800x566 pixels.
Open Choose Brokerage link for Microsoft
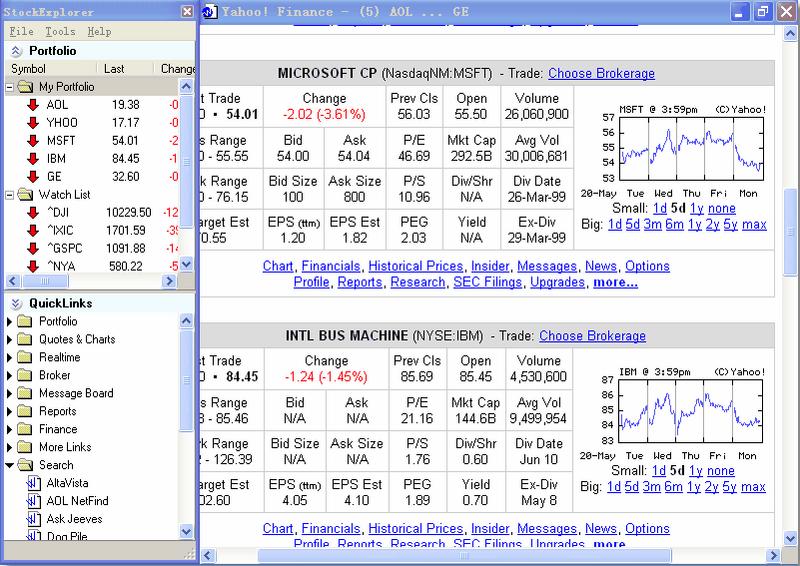(x=601, y=73)
